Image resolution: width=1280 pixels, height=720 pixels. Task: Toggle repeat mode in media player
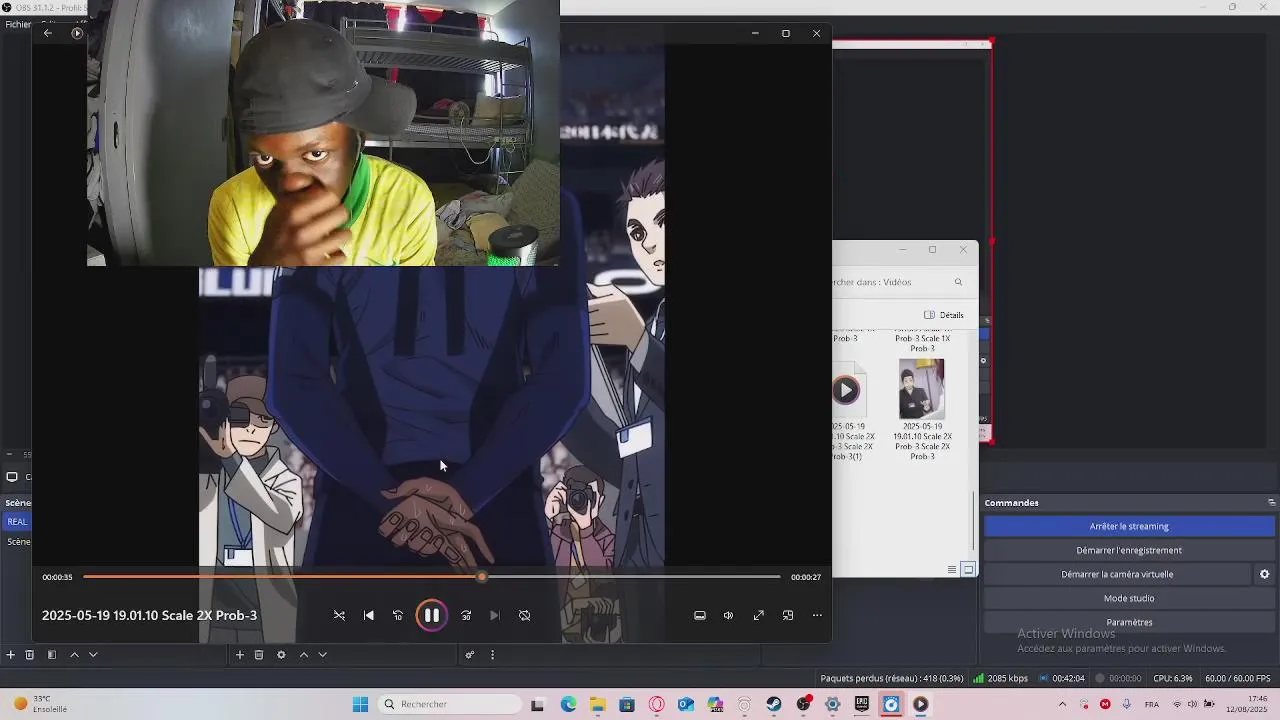coord(525,616)
